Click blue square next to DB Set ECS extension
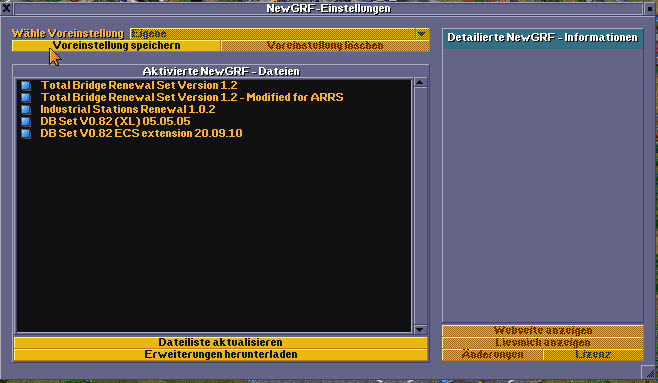658x383 pixels. 26,133
